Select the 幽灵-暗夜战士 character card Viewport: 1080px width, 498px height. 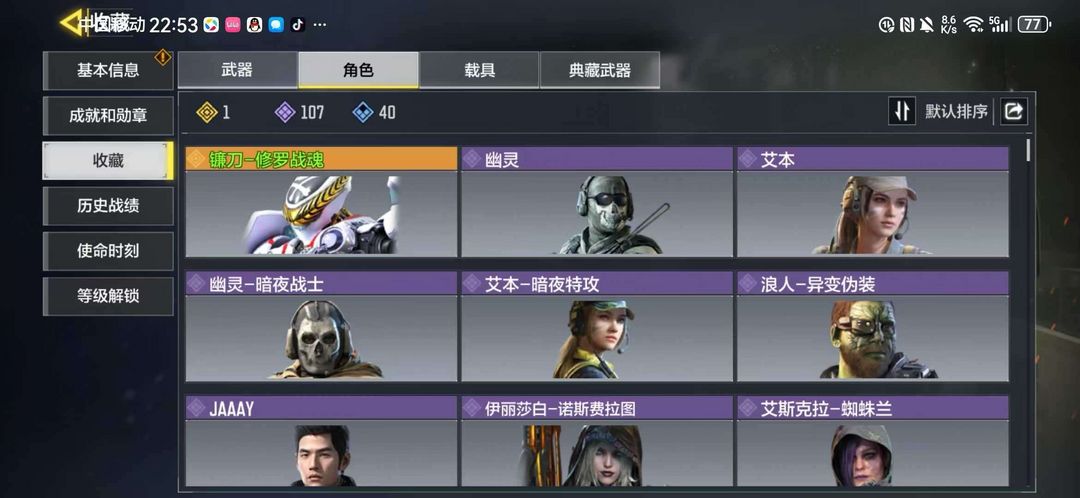tap(322, 326)
